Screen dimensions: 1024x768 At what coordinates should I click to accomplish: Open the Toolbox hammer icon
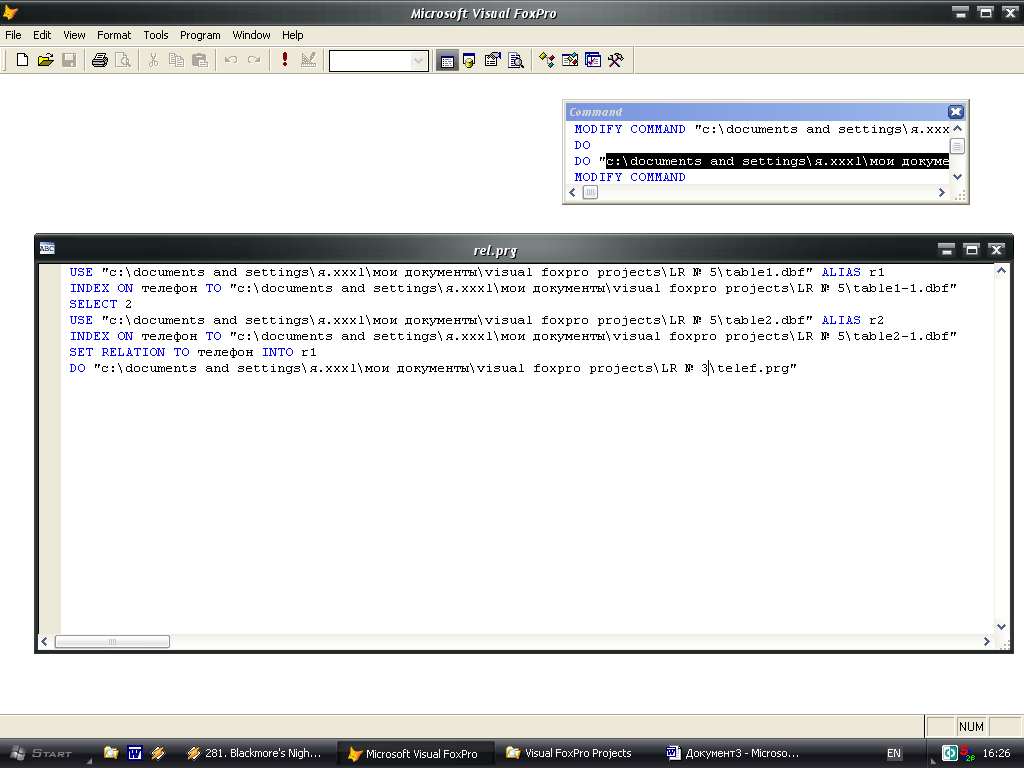click(x=616, y=60)
